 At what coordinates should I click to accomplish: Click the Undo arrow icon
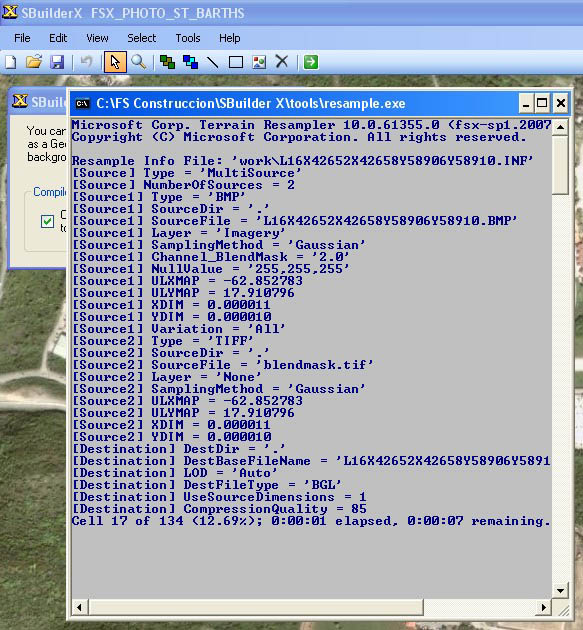[86, 62]
